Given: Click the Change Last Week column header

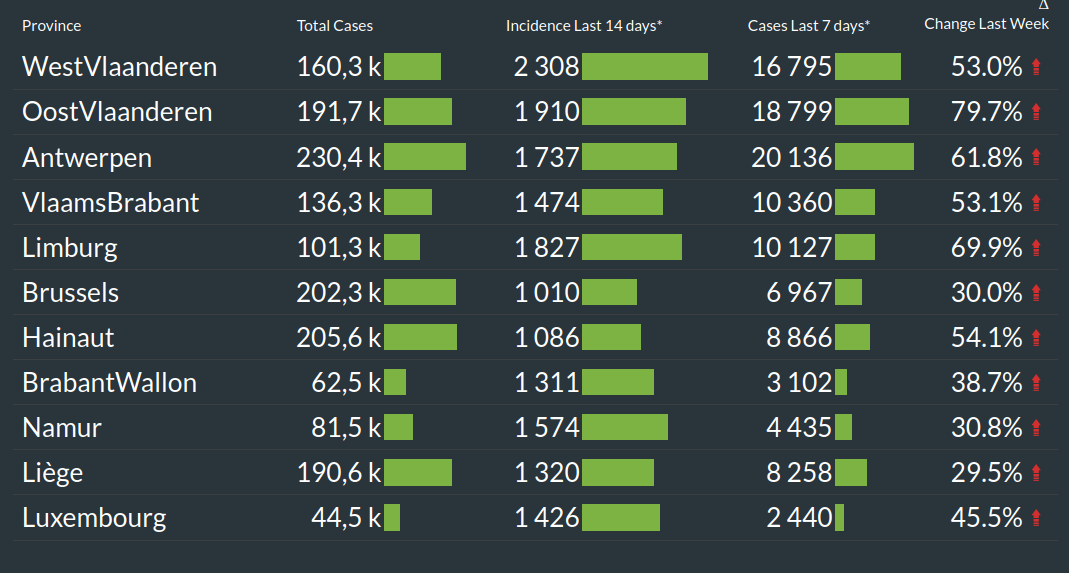Looking at the screenshot, I should click(x=986, y=24).
